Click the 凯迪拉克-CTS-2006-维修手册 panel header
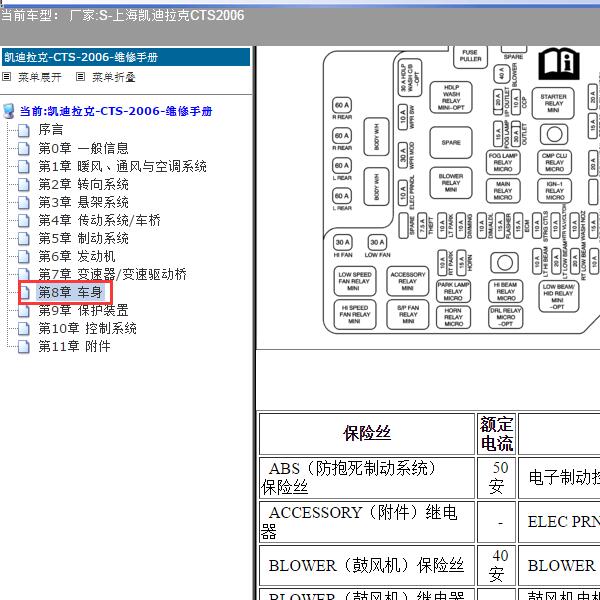The height and width of the screenshot is (600, 600). pos(126,57)
